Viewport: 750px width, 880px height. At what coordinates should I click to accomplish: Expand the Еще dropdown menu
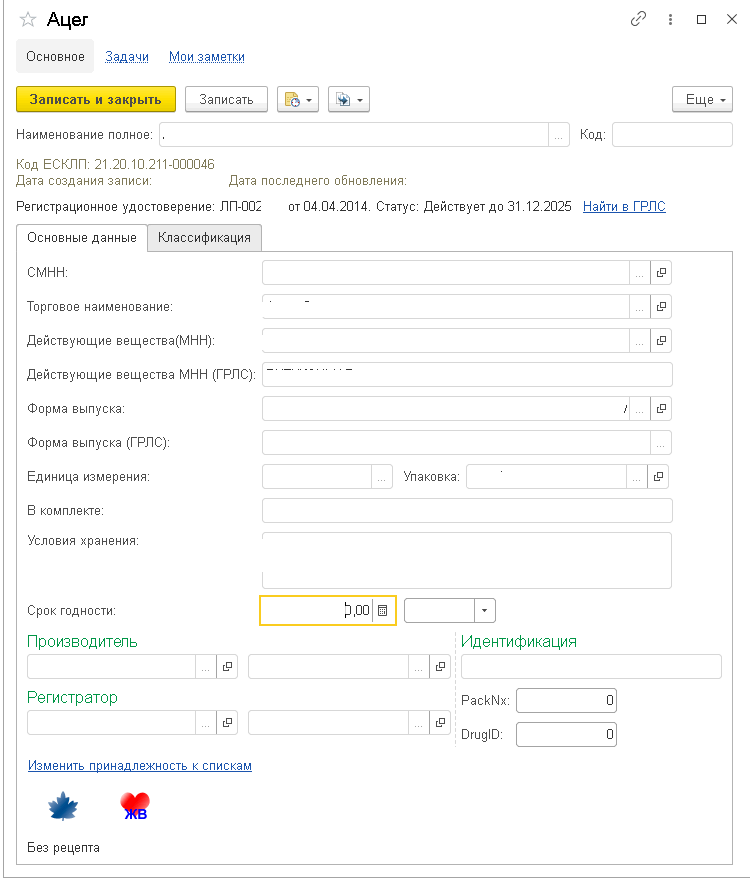(702, 99)
